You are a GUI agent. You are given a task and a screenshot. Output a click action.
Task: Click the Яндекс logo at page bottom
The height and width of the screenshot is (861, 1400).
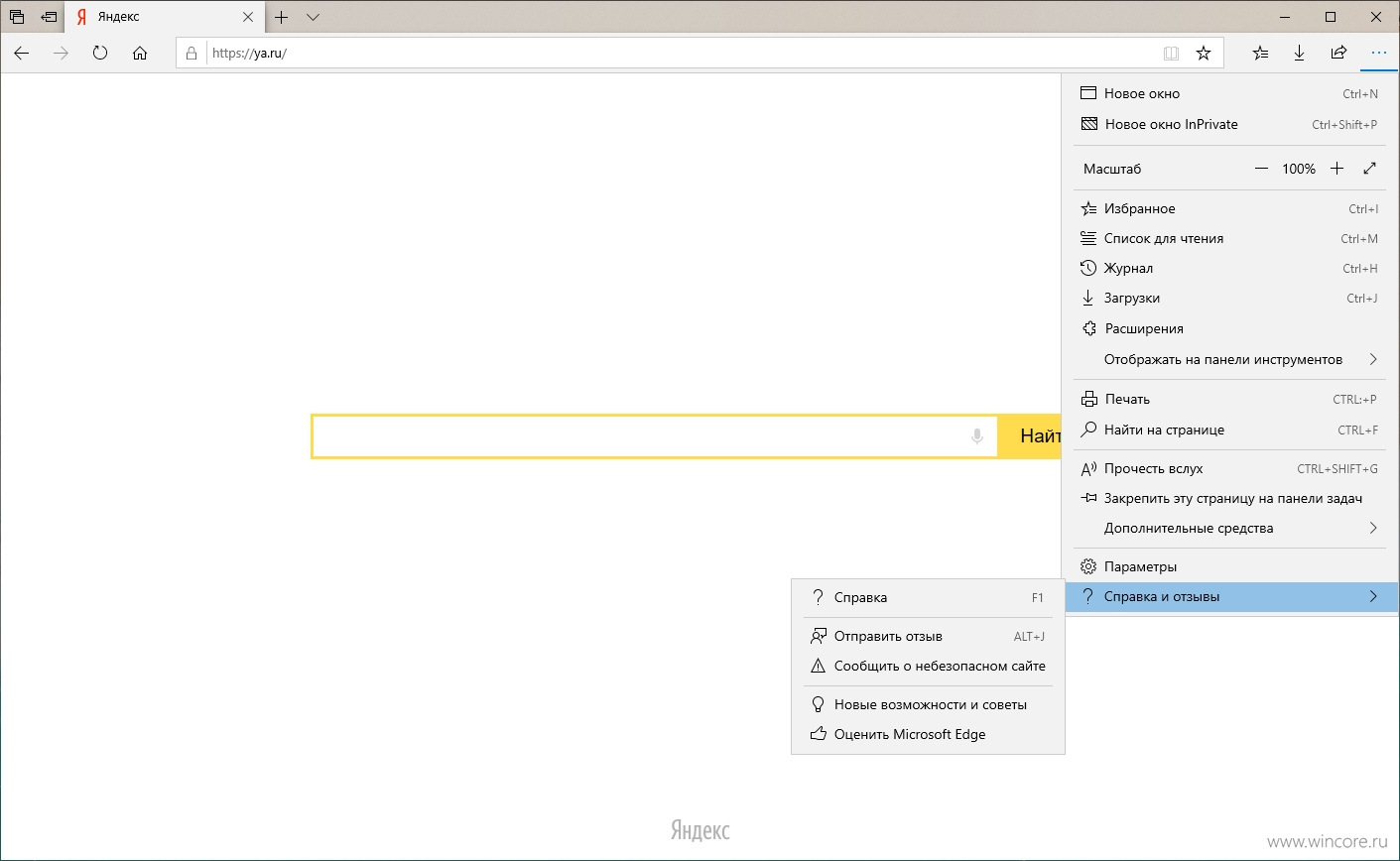(x=700, y=829)
